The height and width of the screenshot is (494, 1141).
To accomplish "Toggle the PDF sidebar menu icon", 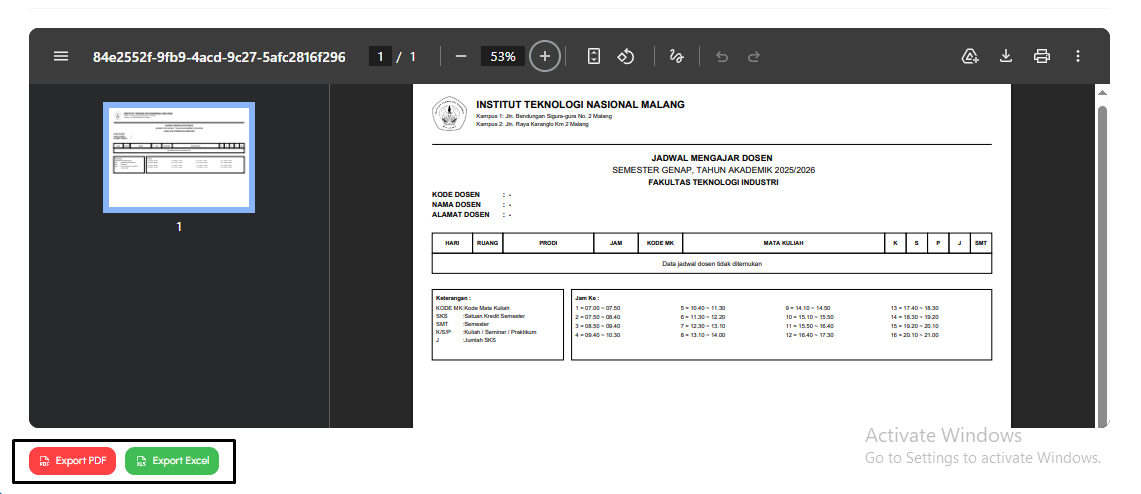I will [x=61, y=57].
